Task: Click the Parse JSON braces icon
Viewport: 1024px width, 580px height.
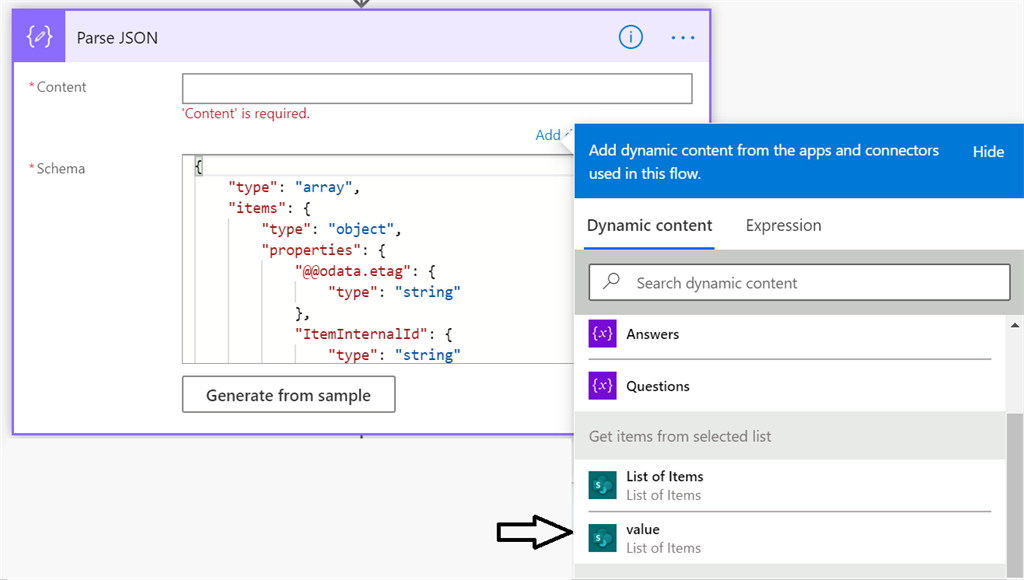Action: 38,36
